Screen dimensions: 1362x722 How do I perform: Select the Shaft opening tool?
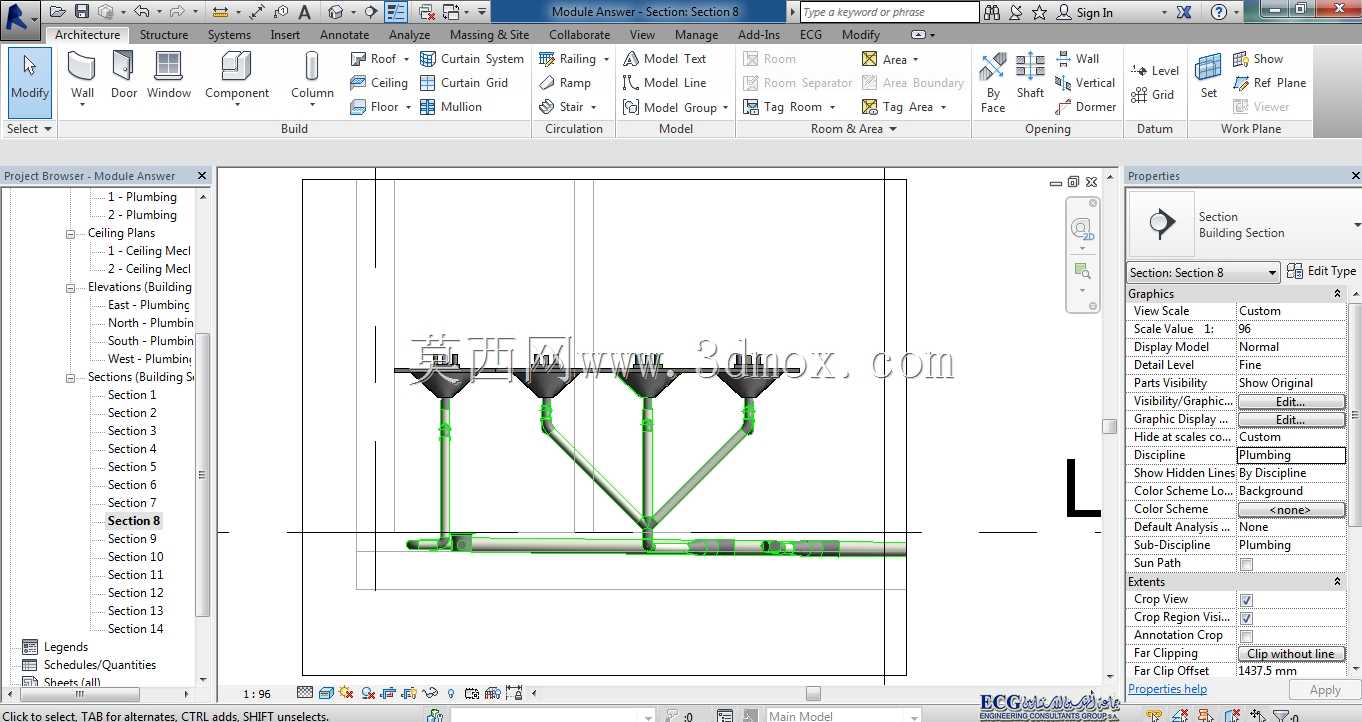pyautogui.click(x=1030, y=77)
